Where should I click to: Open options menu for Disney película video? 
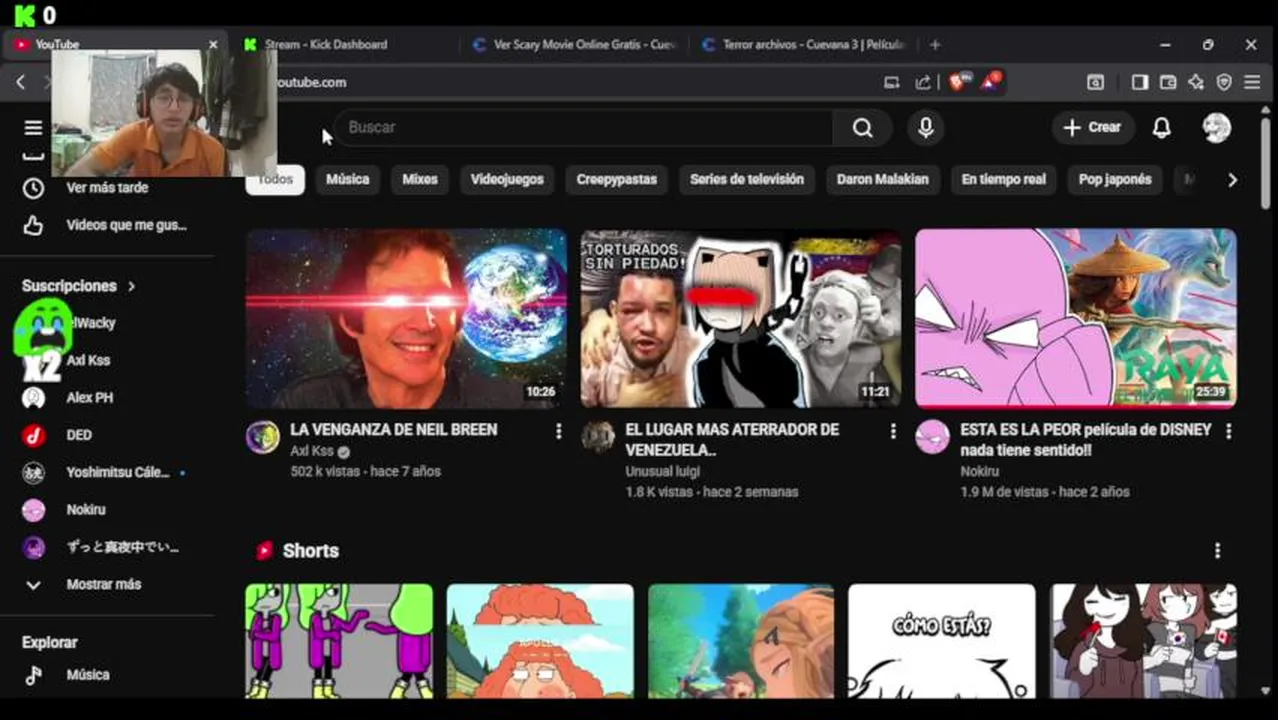1228,431
